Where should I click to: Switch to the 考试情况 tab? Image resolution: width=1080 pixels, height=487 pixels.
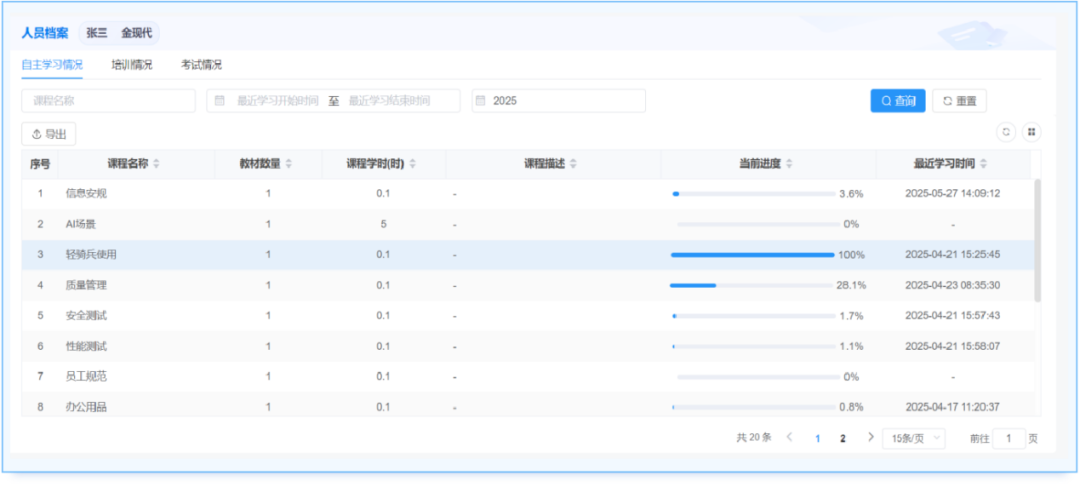coord(201,65)
